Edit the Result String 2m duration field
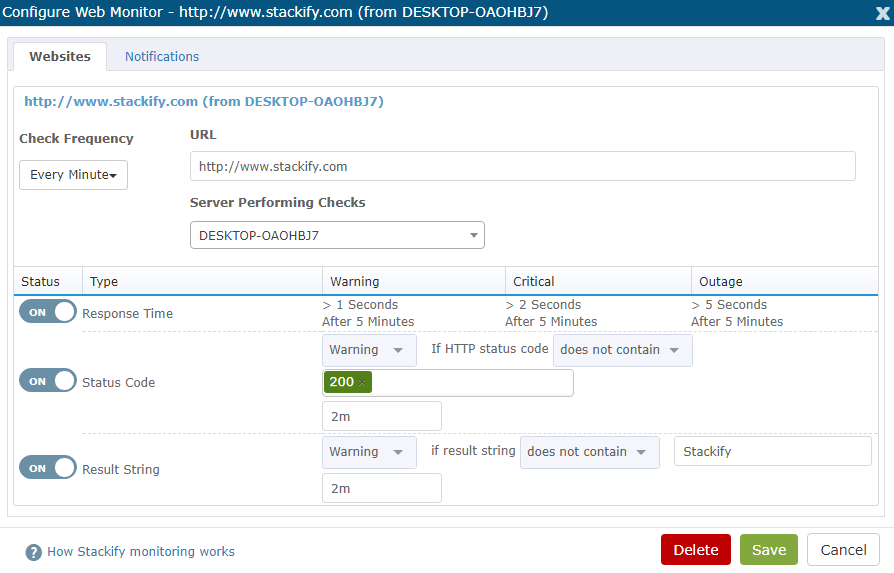Image resolution: width=894 pixels, height=573 pixels. pyautogui.click(x=381, y=488)
